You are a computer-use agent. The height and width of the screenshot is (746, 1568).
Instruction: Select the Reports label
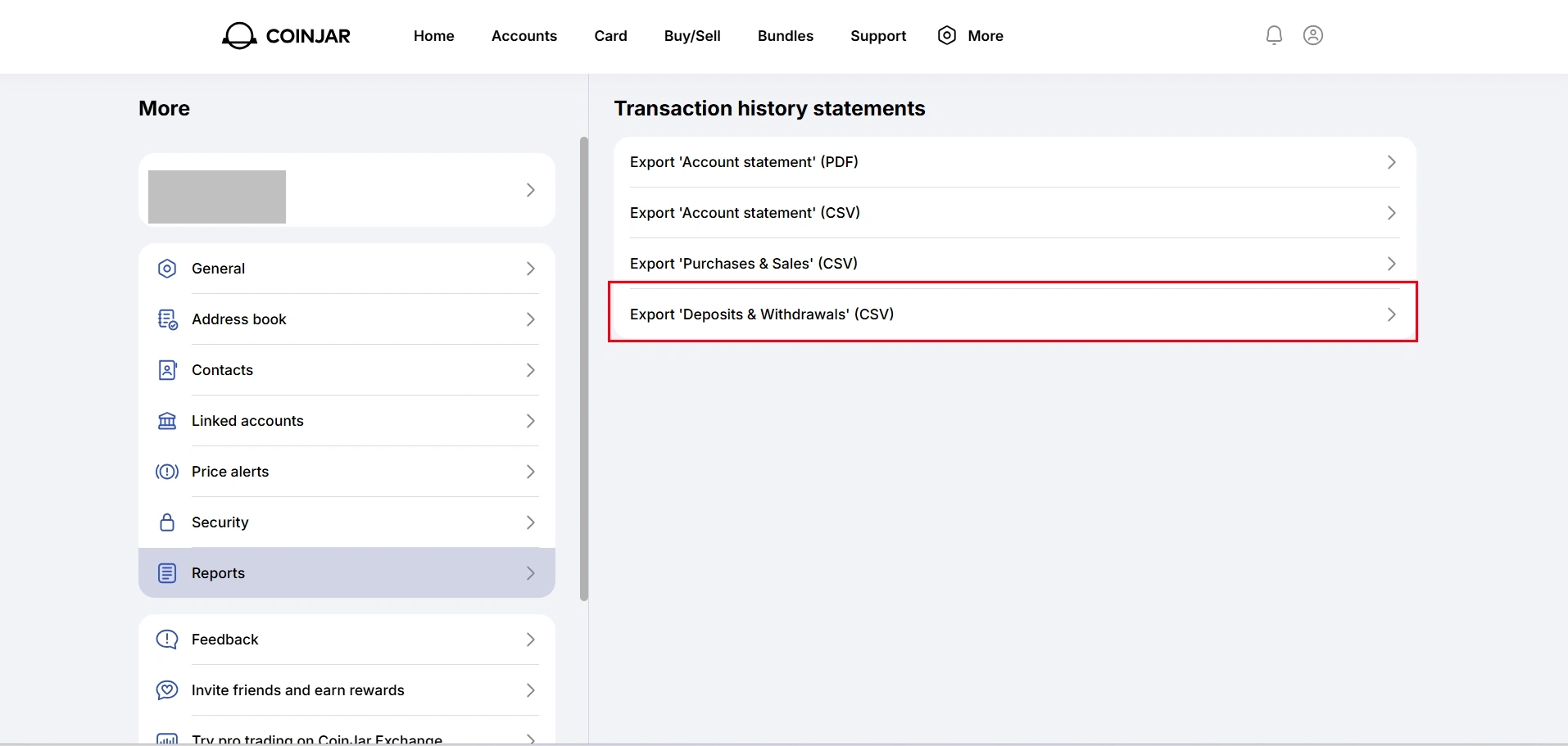(x=218, y=573)
